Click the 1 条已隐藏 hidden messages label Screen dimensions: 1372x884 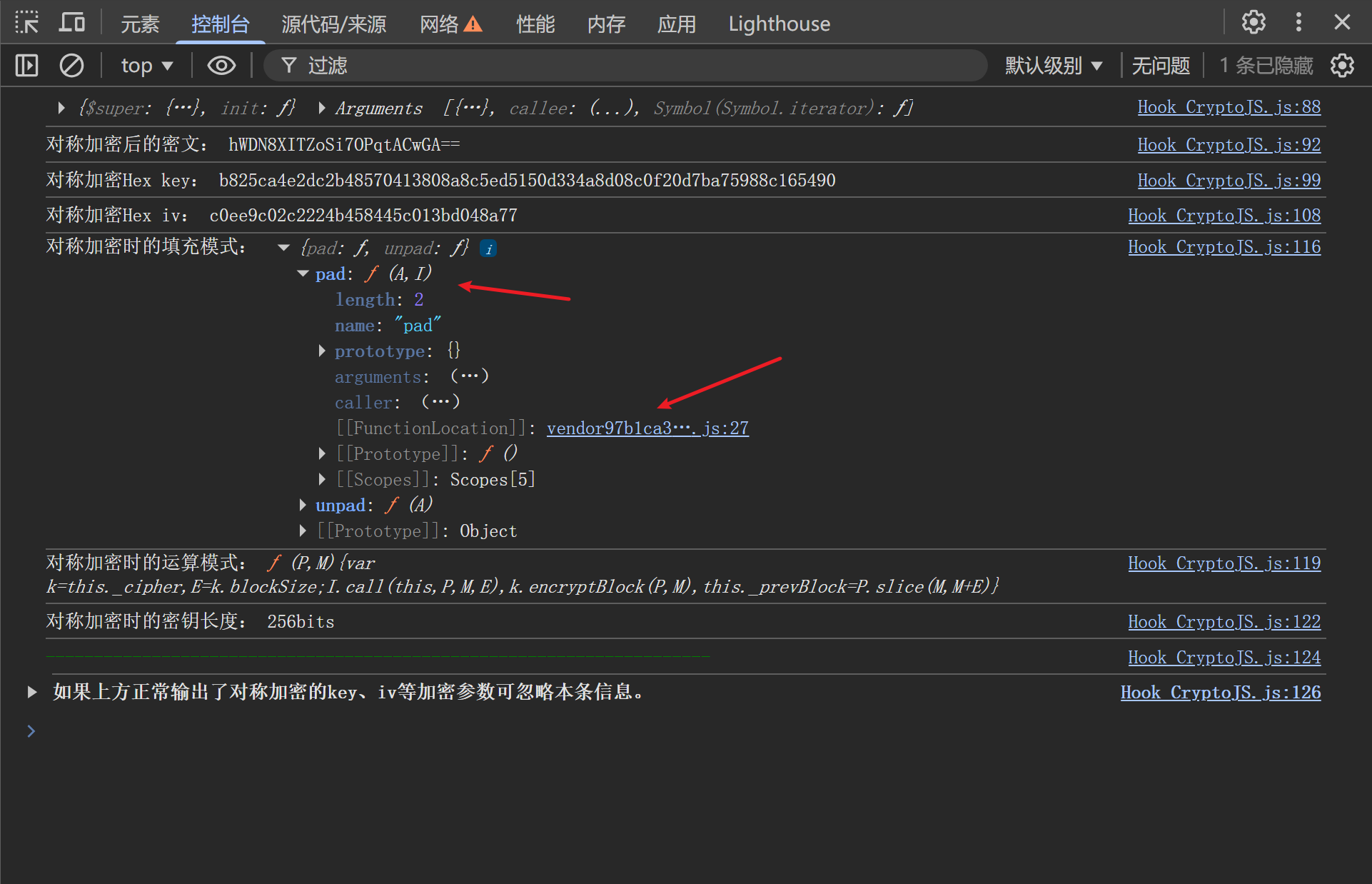pos(1266,66)
